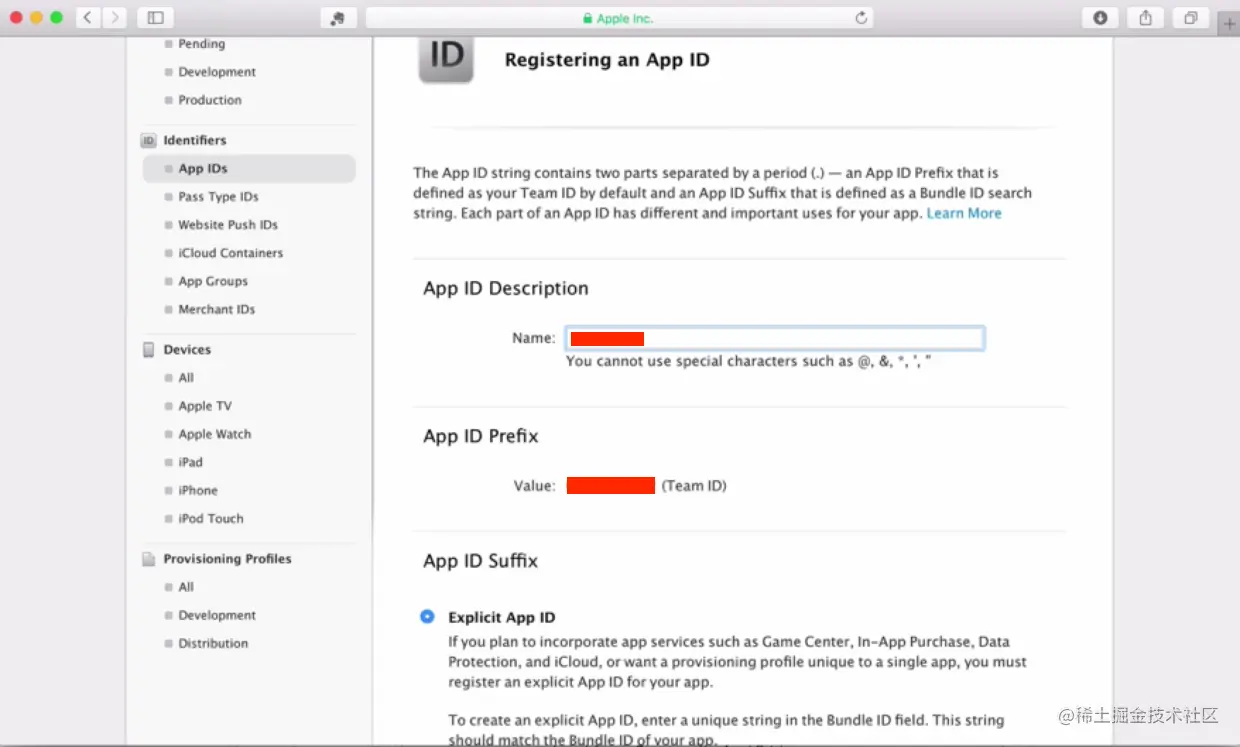Go forward with Safari forward arrow

click(x=114, y=17)
